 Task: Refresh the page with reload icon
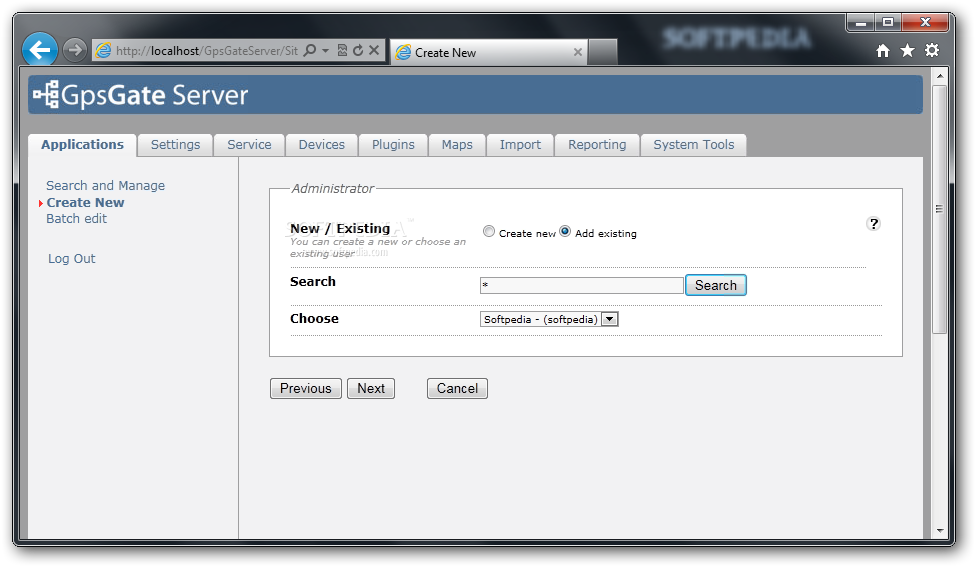(x=358, y=50)
